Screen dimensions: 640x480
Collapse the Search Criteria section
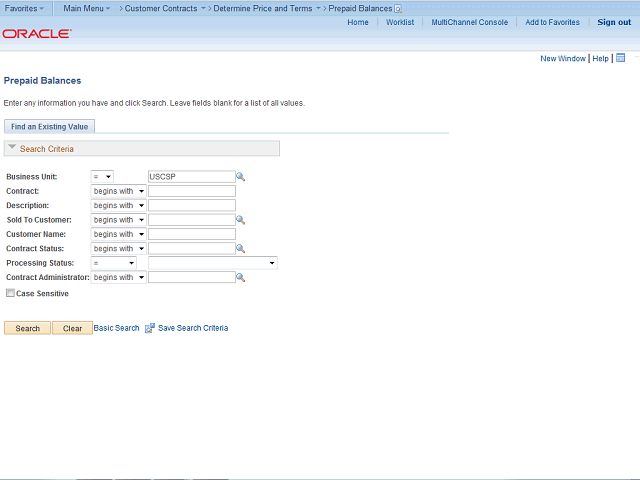point(12,147)
